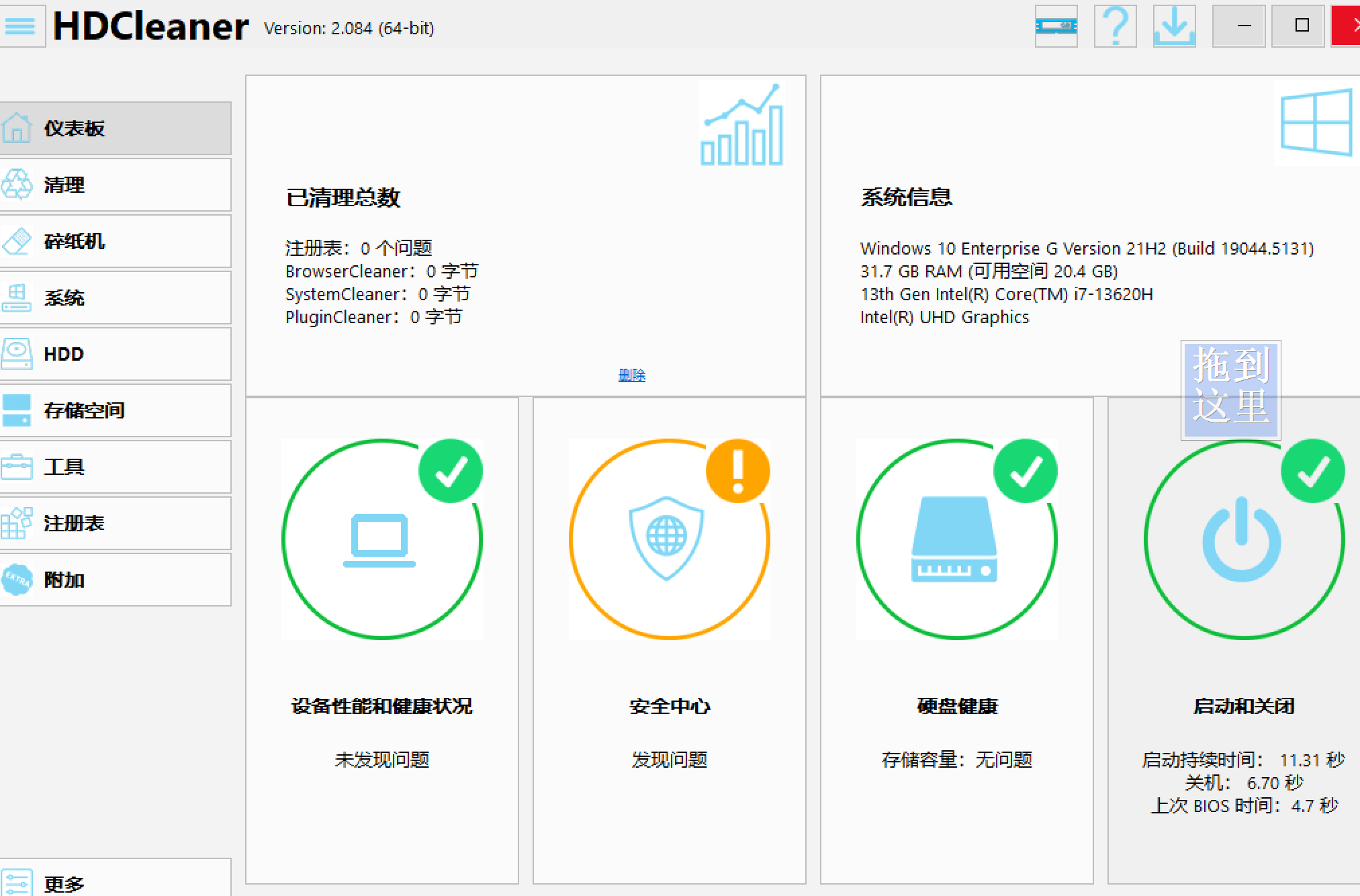
Task: Click the recycle icon beside 清理
Action: [16, 184]
